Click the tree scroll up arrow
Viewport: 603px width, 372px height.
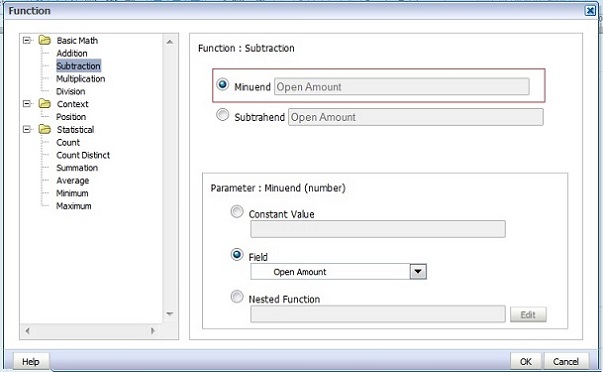click(x=170, y=42)
